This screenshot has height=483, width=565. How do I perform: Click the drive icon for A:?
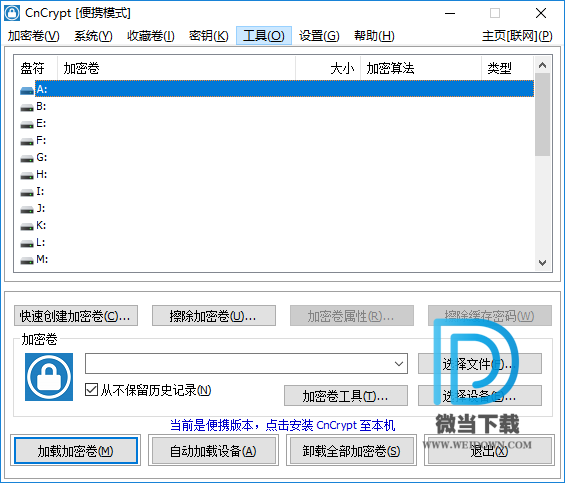click(x=27, y=90)
